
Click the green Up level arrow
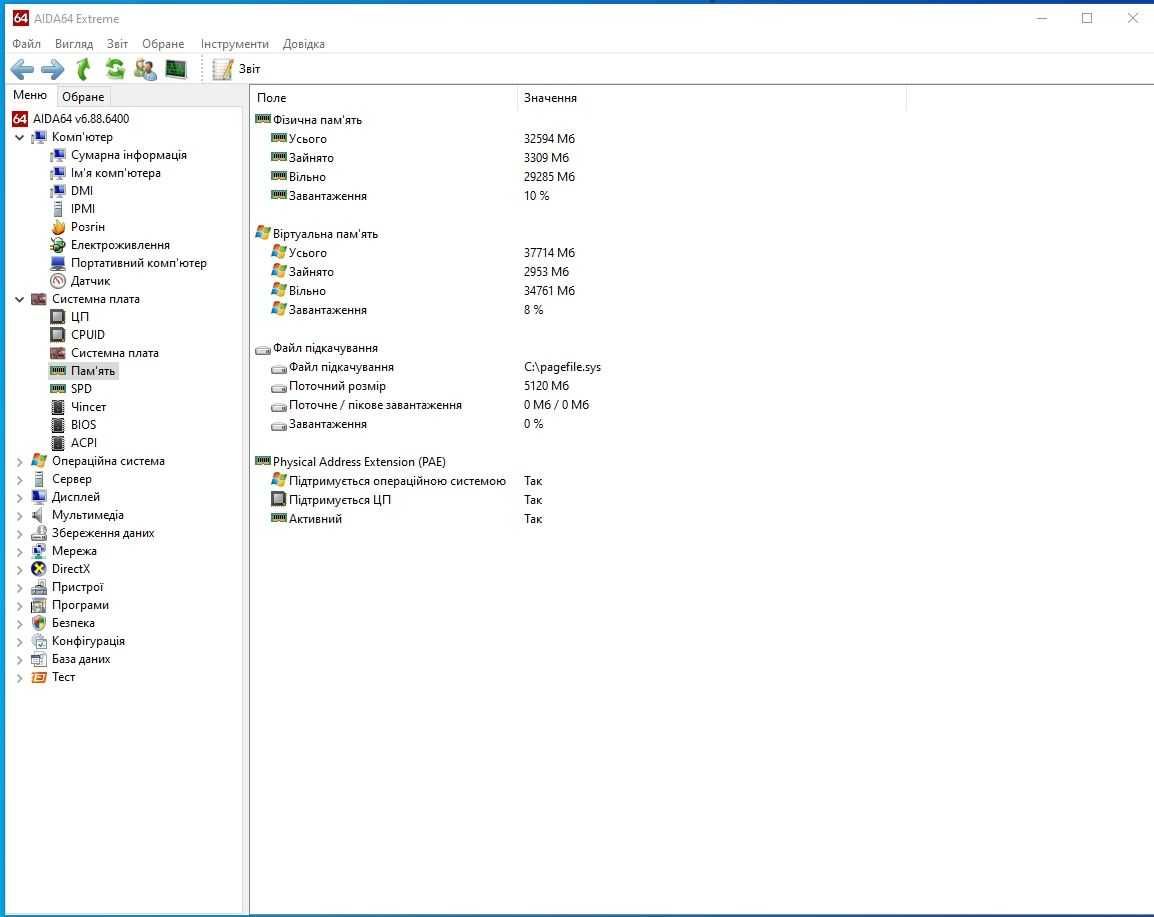[84, 69]
